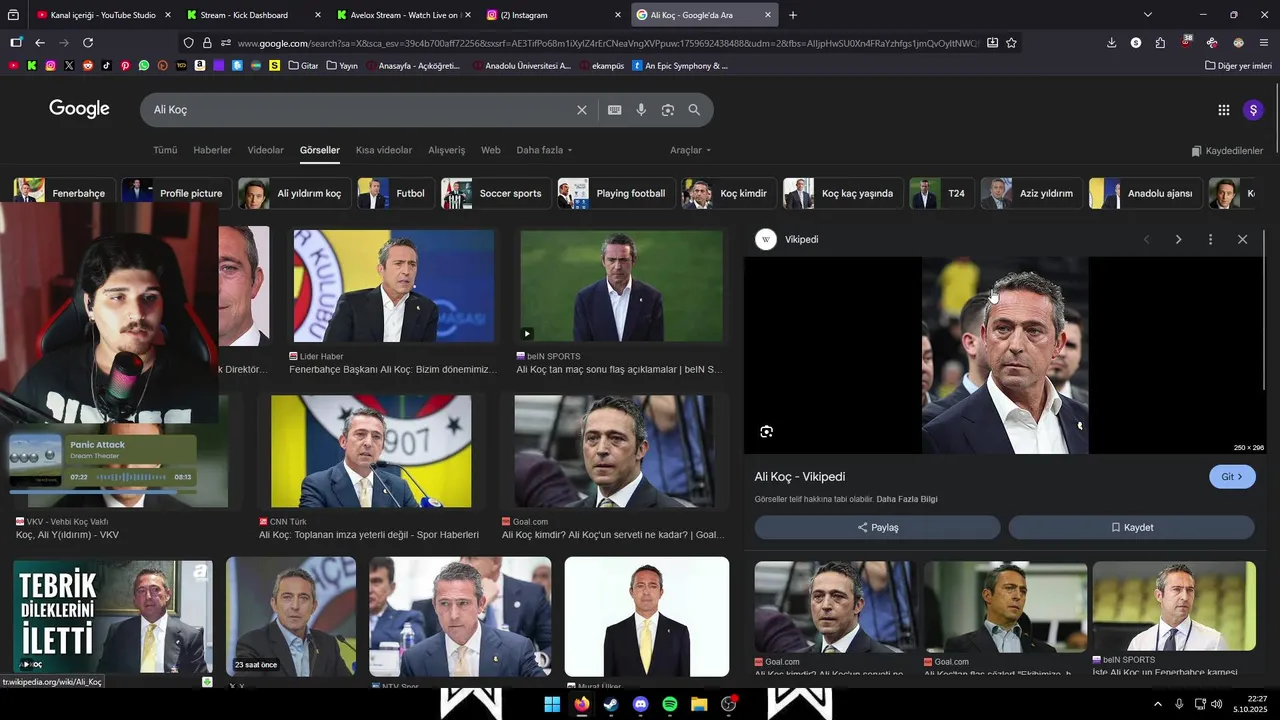This screenshot has height=720, width=1280.
Task: Open the CNN Türk image result
Action: [x=371, y=452]
